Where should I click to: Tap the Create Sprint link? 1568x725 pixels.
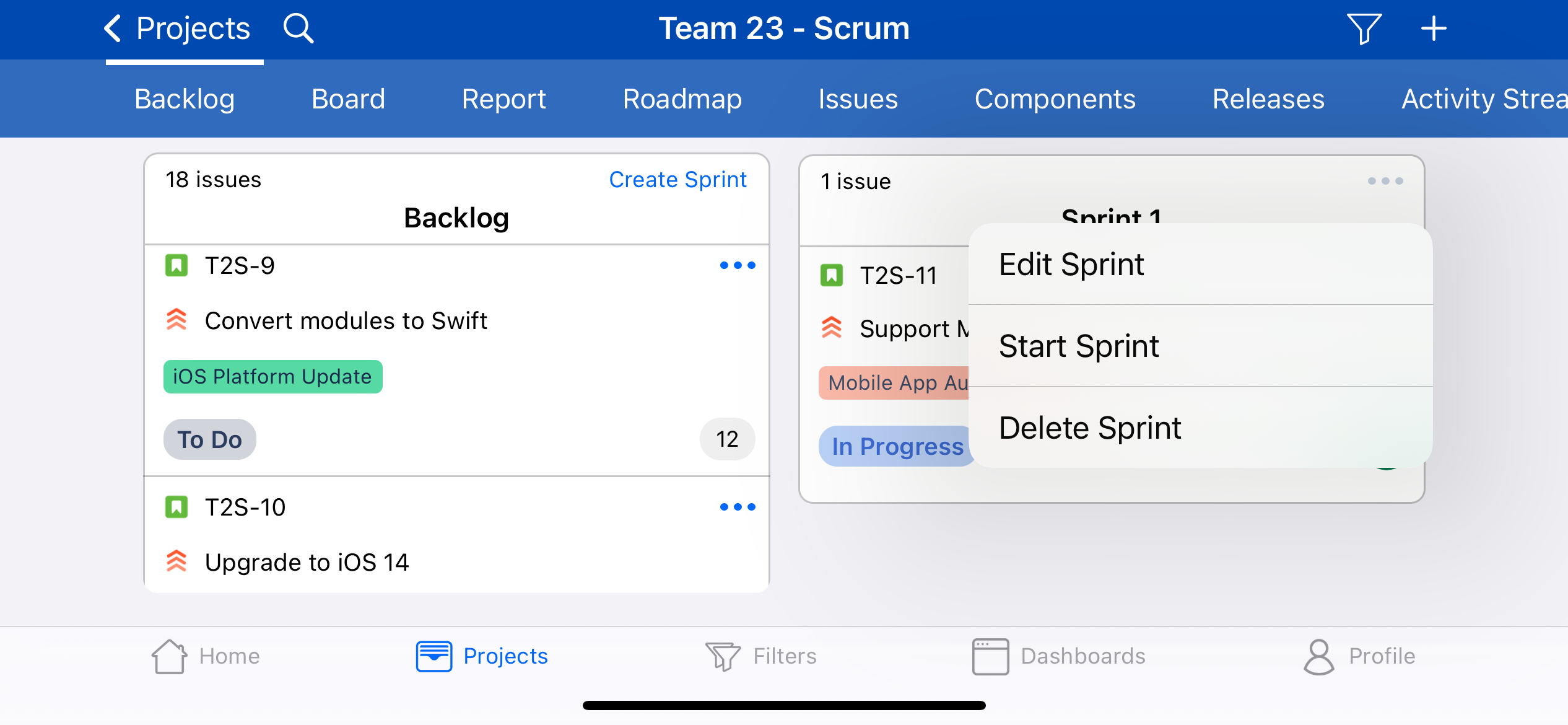pos(677,180)
